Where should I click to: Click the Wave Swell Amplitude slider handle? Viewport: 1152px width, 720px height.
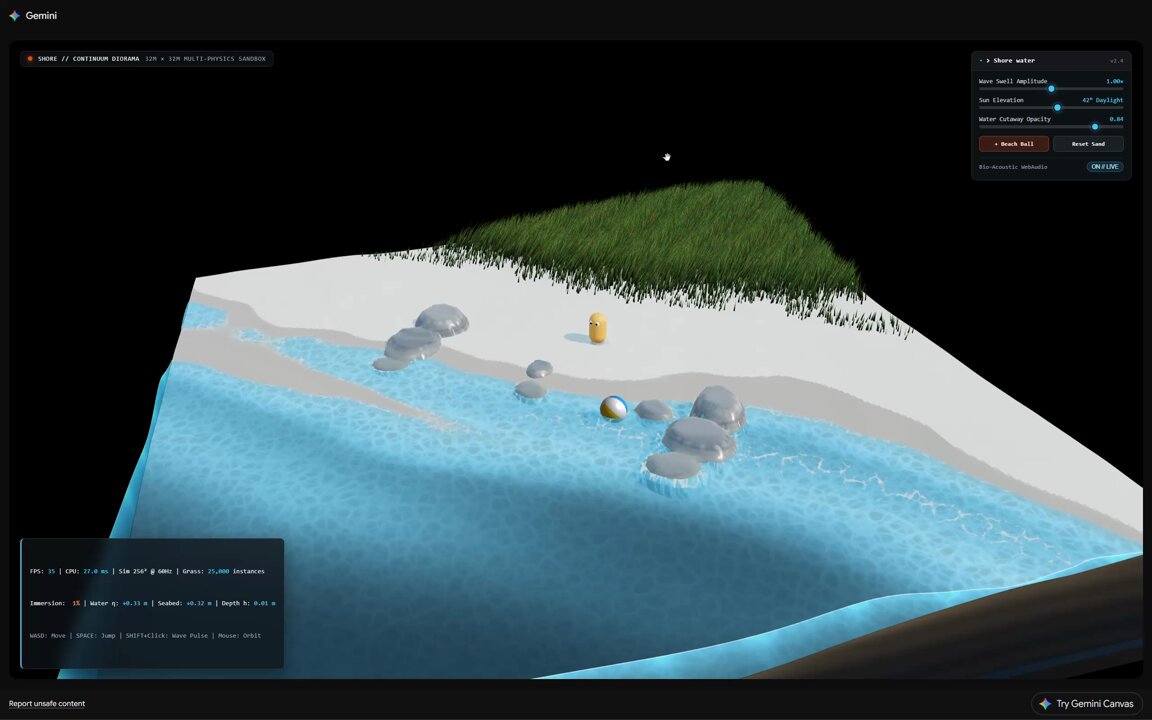(1051, 89)
